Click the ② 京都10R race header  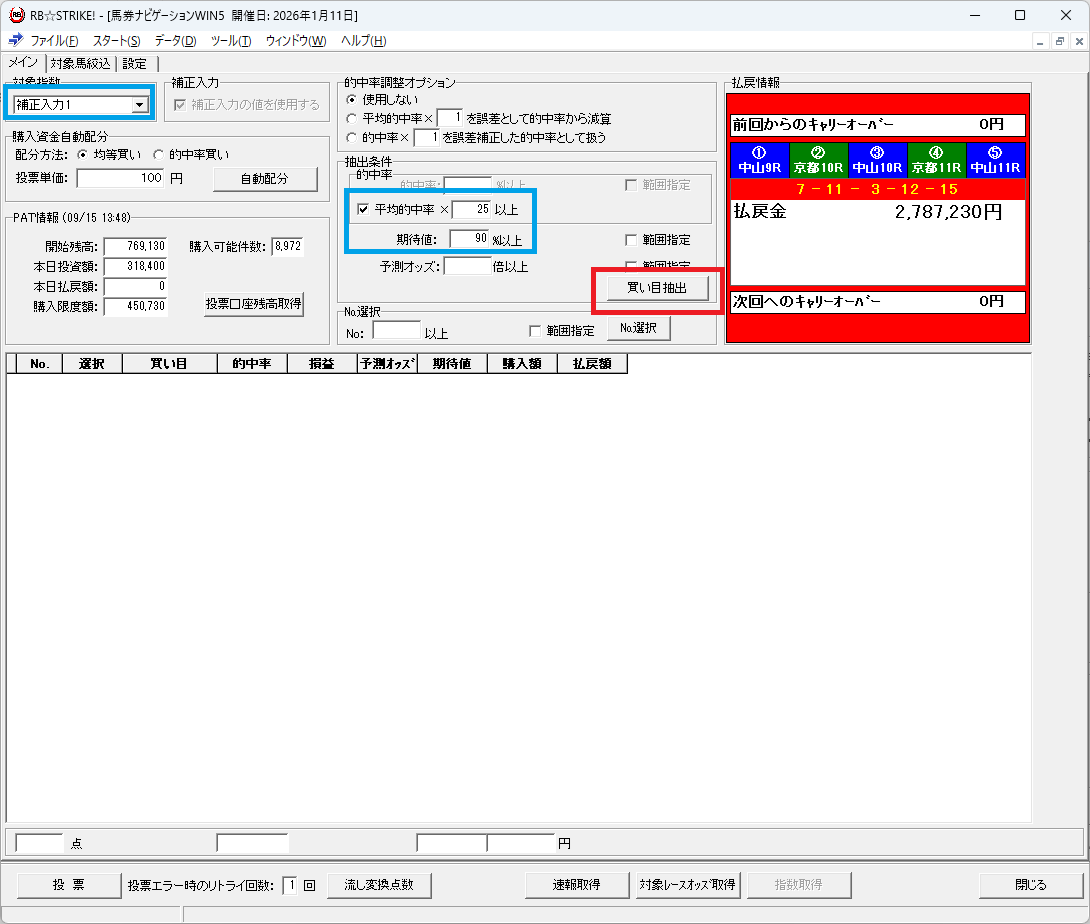pyautogui.click(x=819, y=160)
